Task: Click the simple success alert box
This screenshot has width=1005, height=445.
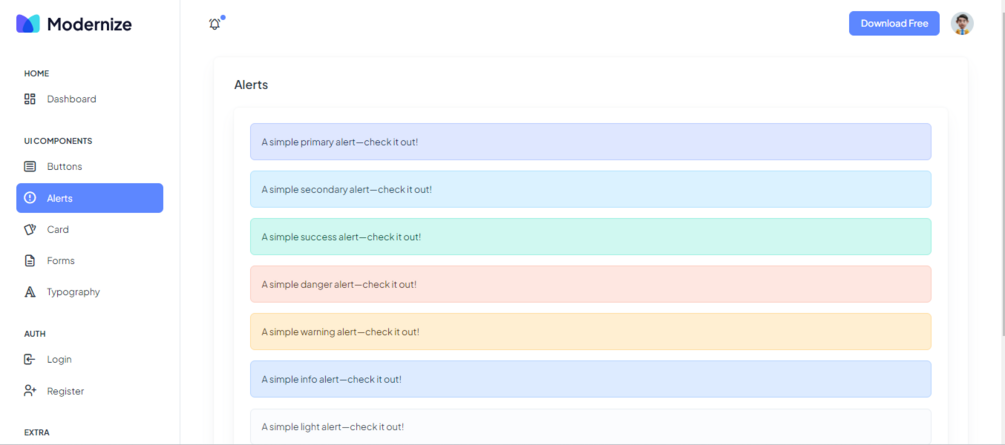Action: [x=590, y=237]
